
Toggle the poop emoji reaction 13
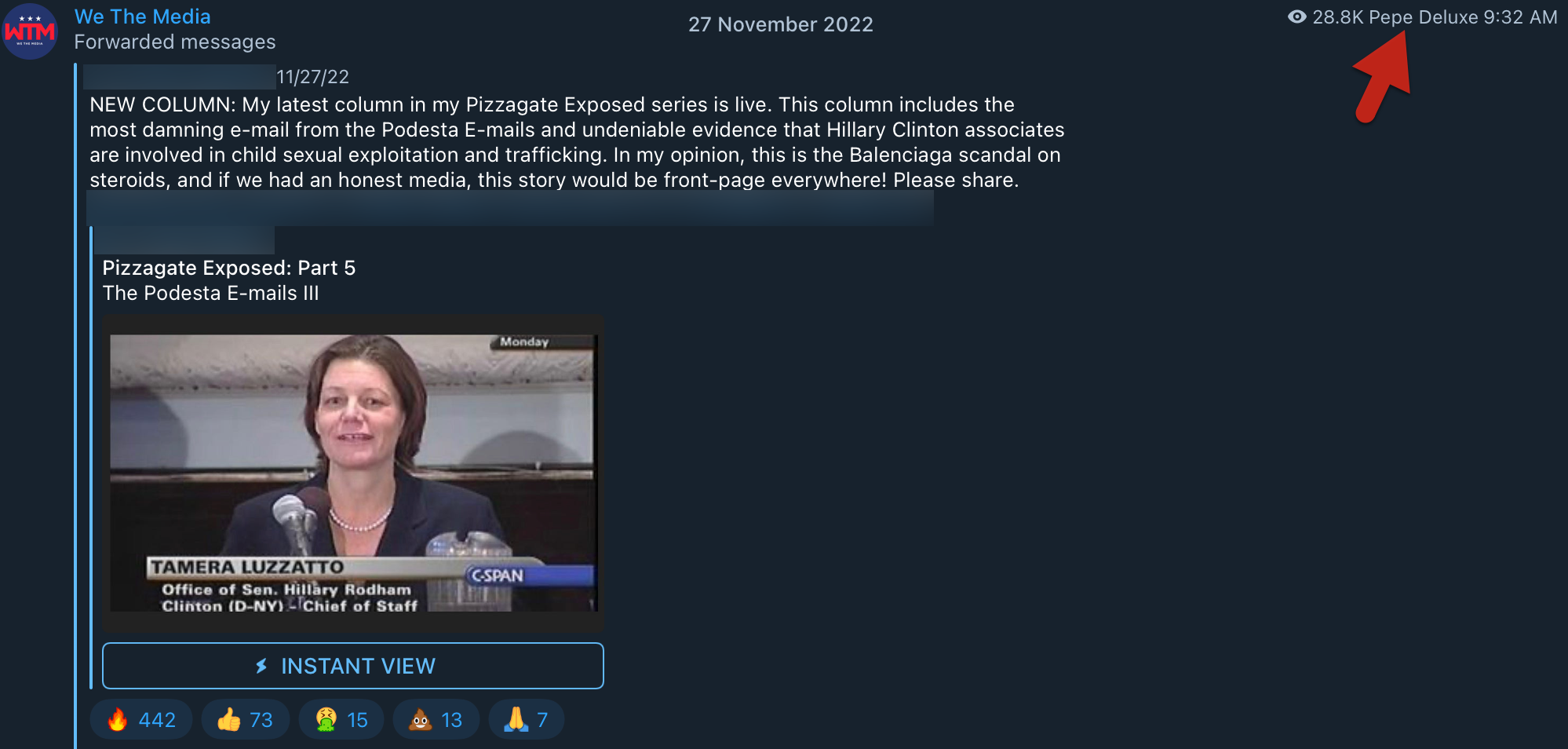(x=436, y=719)
